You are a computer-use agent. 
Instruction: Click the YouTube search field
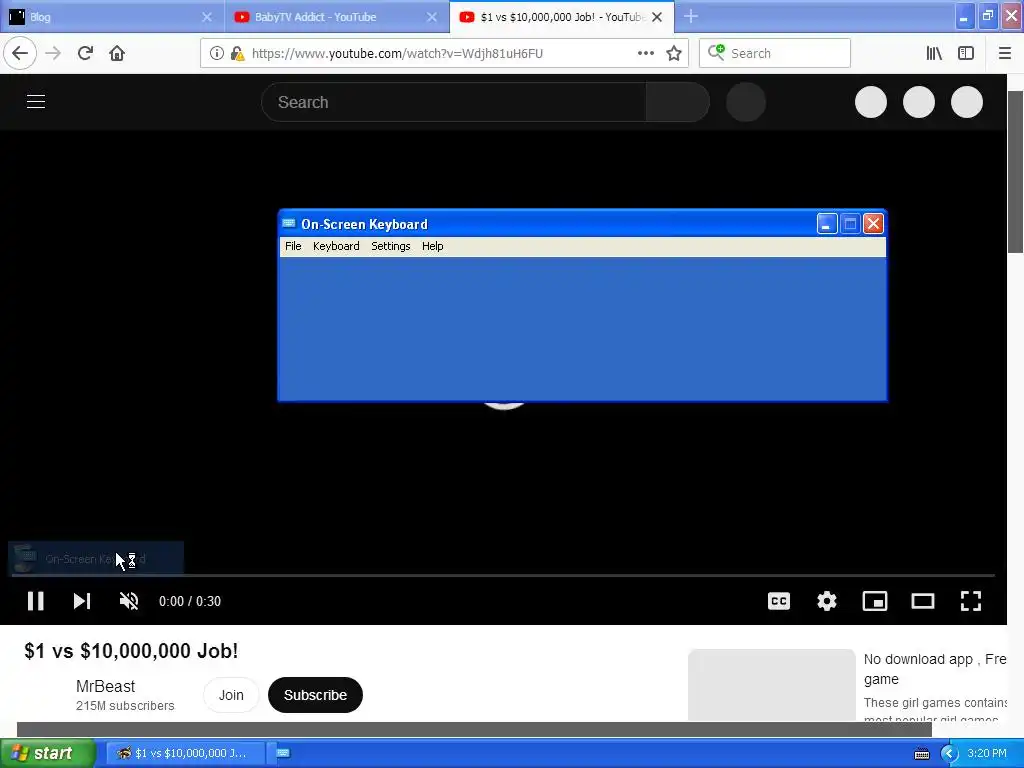coord(453,102)
